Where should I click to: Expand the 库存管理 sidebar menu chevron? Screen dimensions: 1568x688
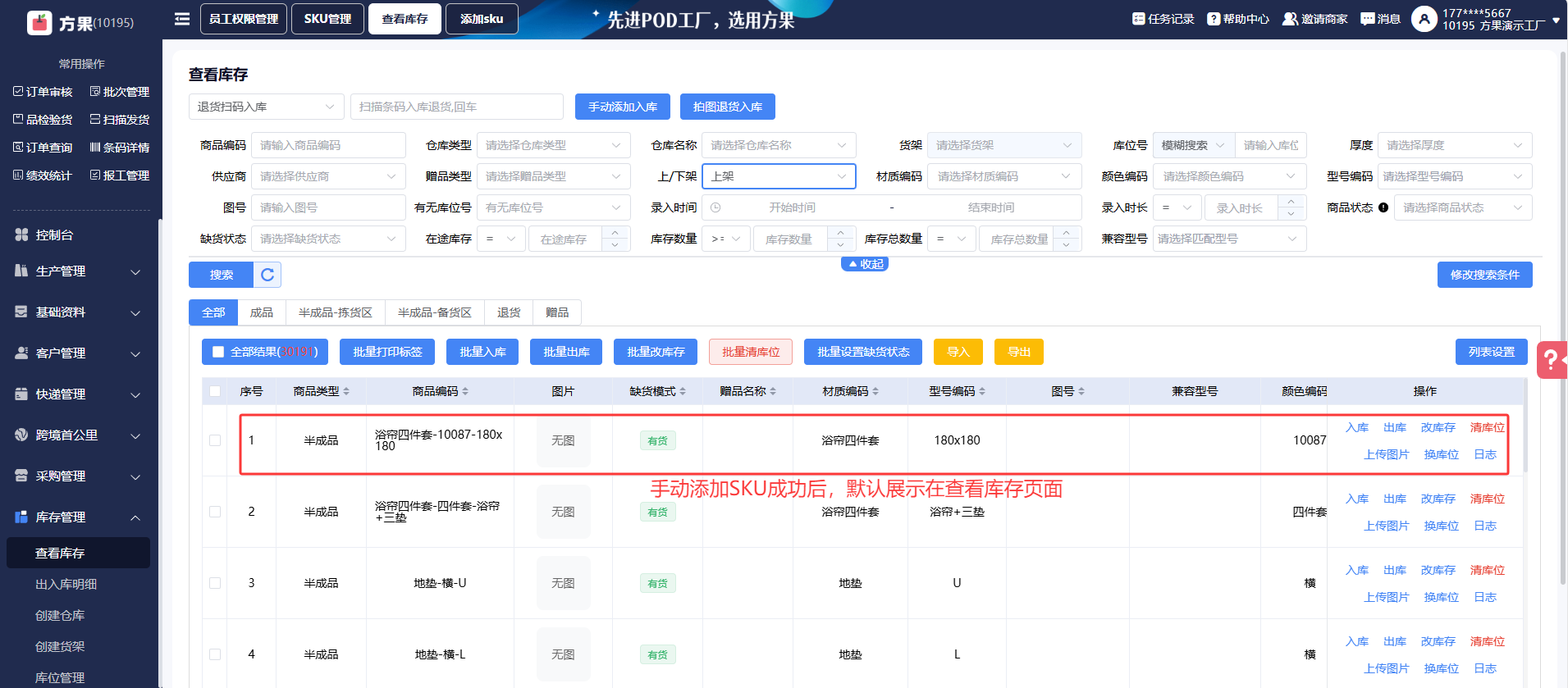point(135,517)
